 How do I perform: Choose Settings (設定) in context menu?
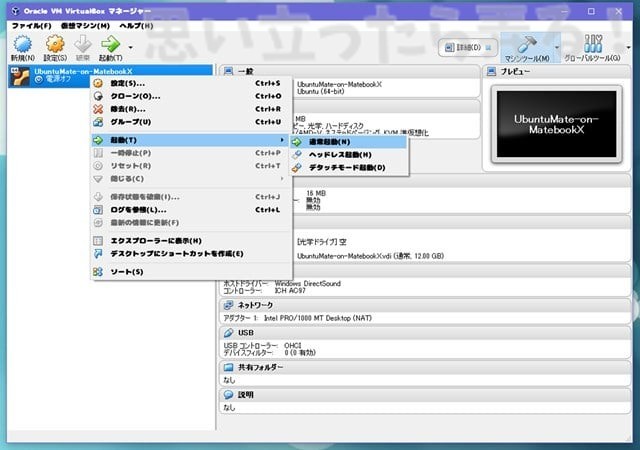coord(191,83)
